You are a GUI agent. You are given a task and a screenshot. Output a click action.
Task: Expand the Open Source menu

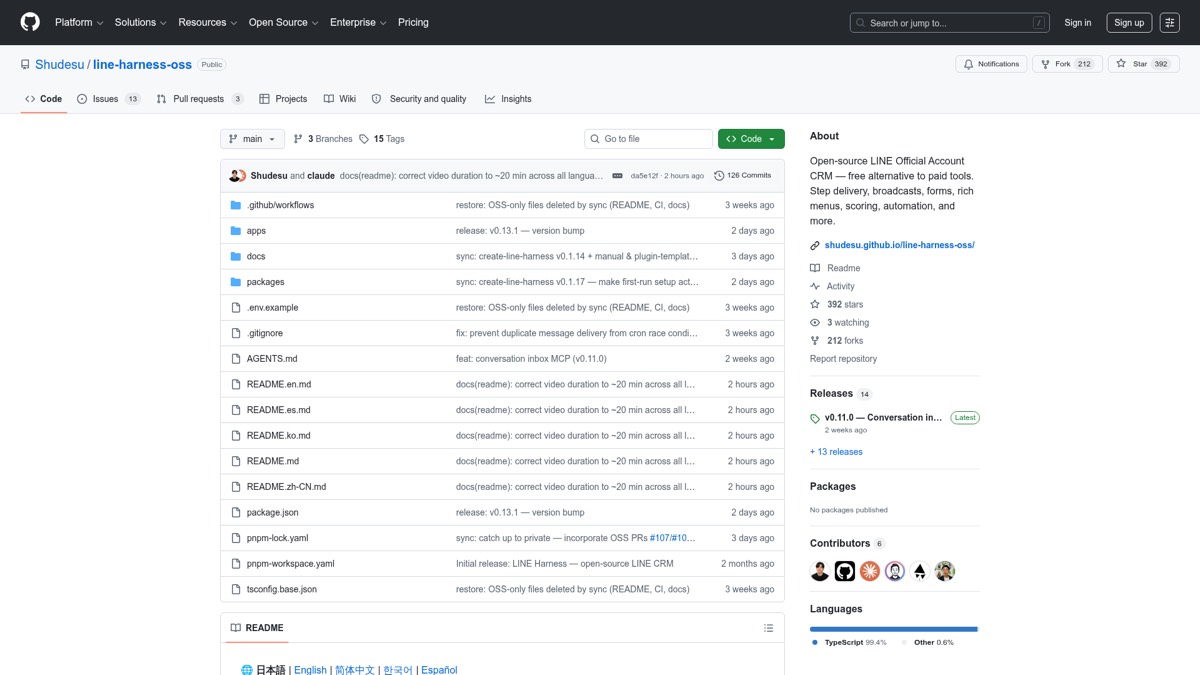click(x=283, y=22)
